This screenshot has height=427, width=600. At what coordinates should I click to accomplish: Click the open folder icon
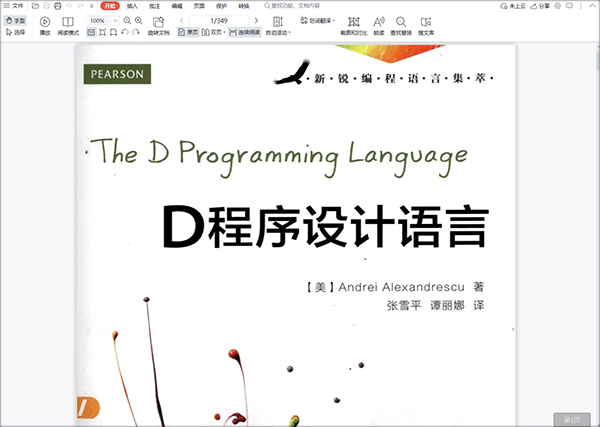coord(35,6)
